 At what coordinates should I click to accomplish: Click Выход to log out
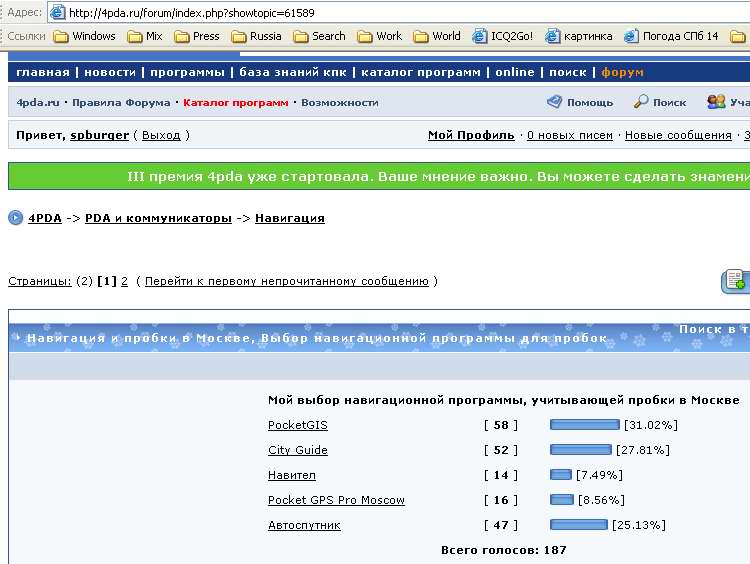[161, 135]
